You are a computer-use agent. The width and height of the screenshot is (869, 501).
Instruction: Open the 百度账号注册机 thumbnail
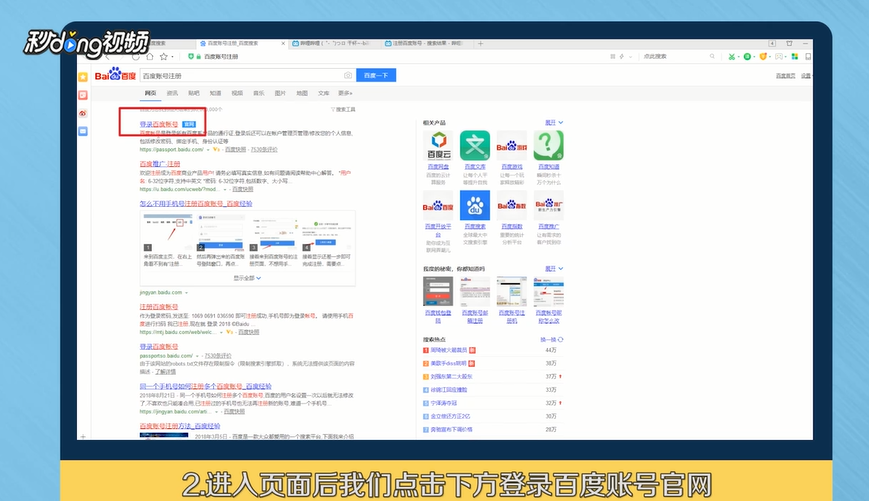(512, 292)
